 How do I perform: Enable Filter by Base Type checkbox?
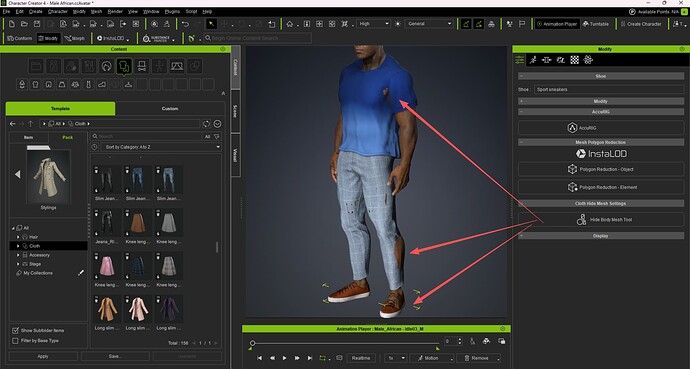[15, 341]
